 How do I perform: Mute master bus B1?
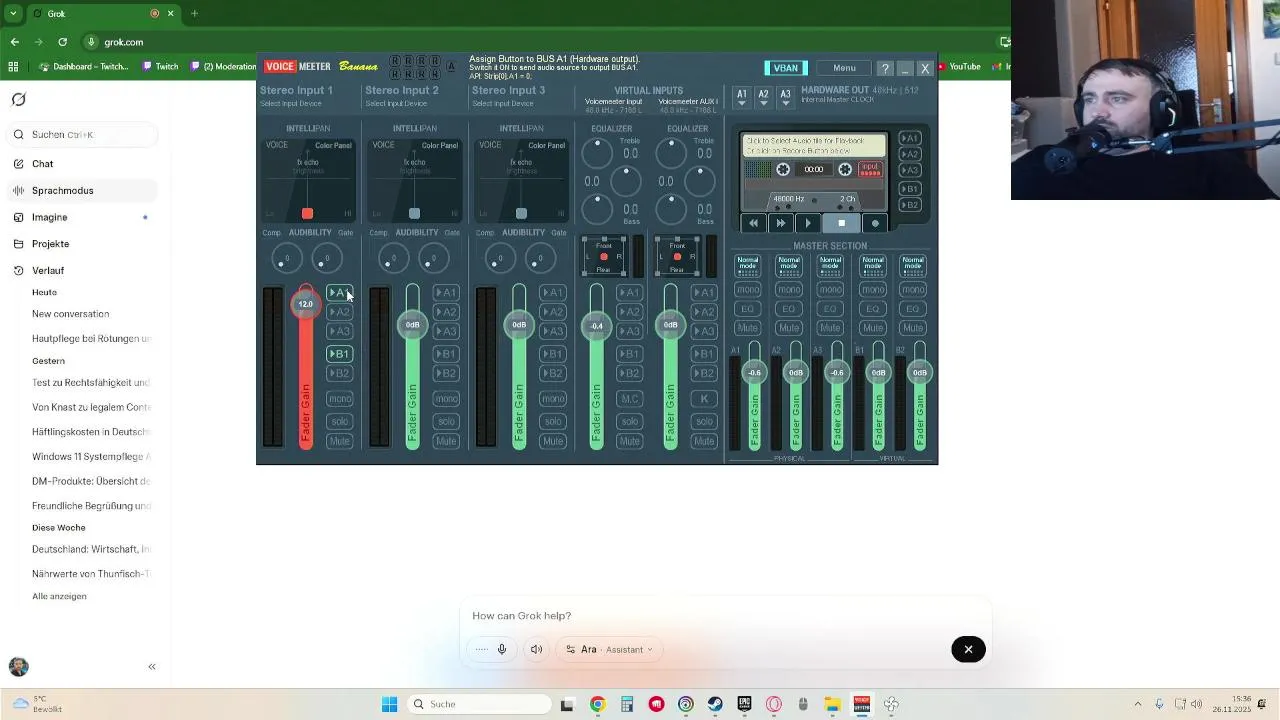tap(872, 328)
